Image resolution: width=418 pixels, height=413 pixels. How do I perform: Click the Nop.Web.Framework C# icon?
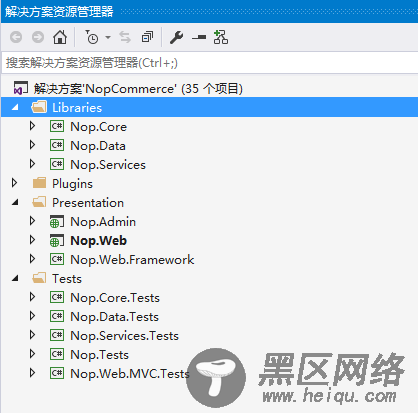(57, 259)
